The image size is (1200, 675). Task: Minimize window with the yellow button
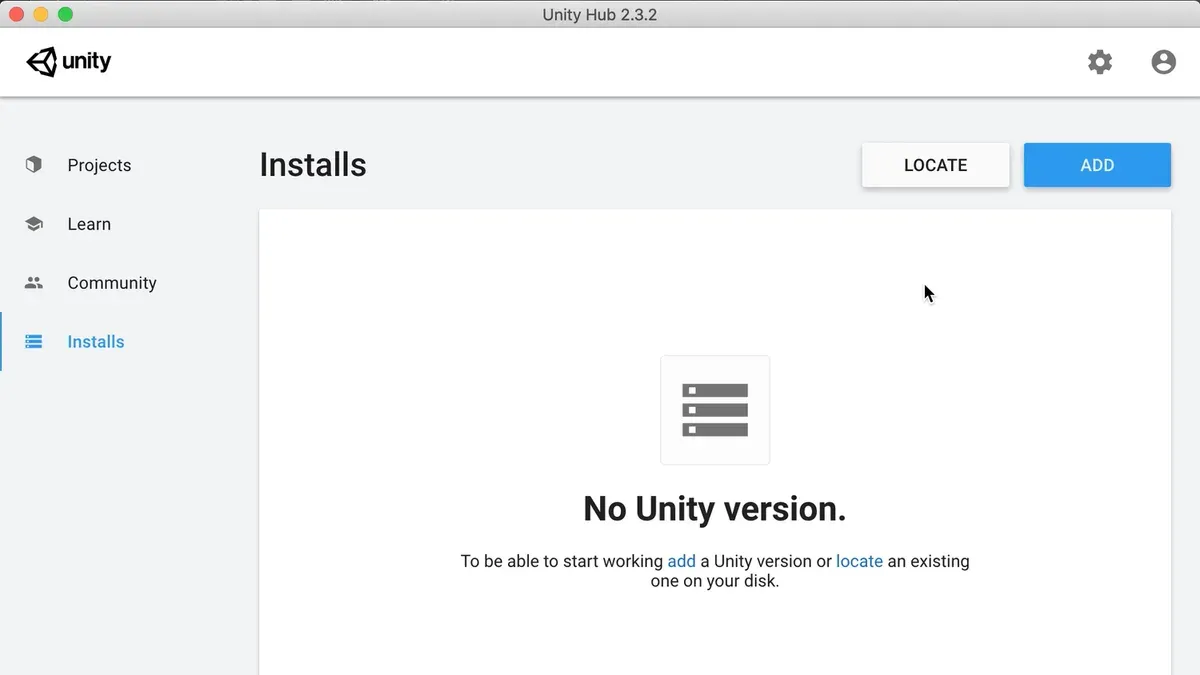(x=41, y=14)
